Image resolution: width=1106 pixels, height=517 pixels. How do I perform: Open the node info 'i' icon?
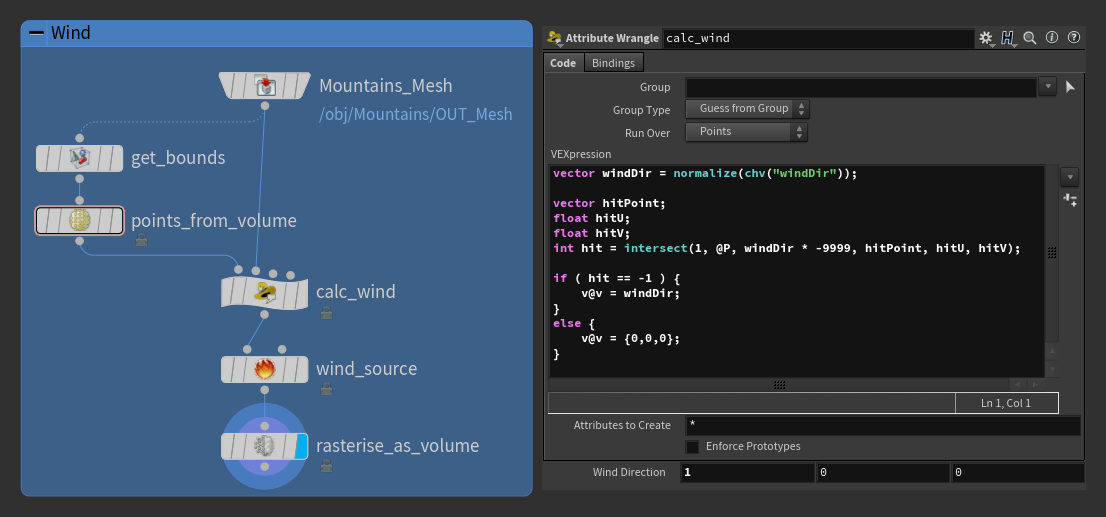click(x=1052, y=38)
